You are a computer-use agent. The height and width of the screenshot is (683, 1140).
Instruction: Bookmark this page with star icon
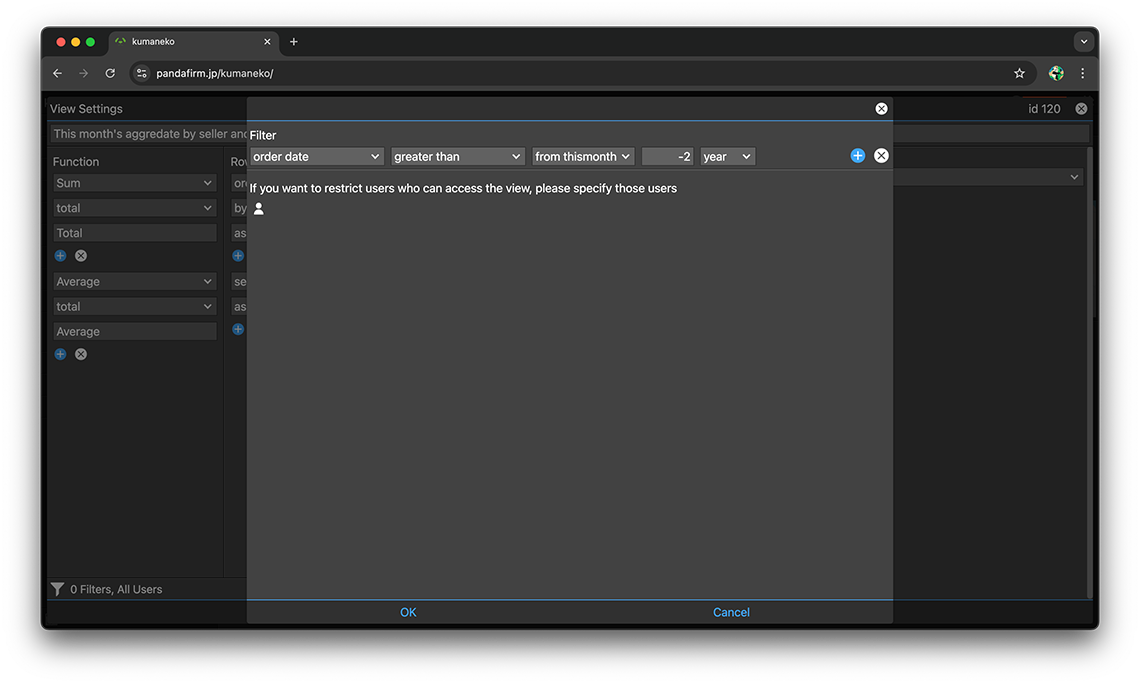coord(1019,73)
